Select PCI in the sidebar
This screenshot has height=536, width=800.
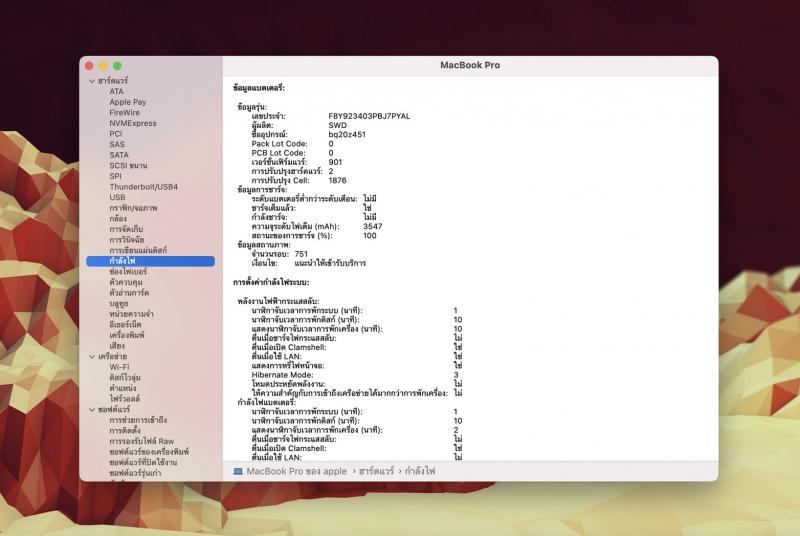point(116,134)
